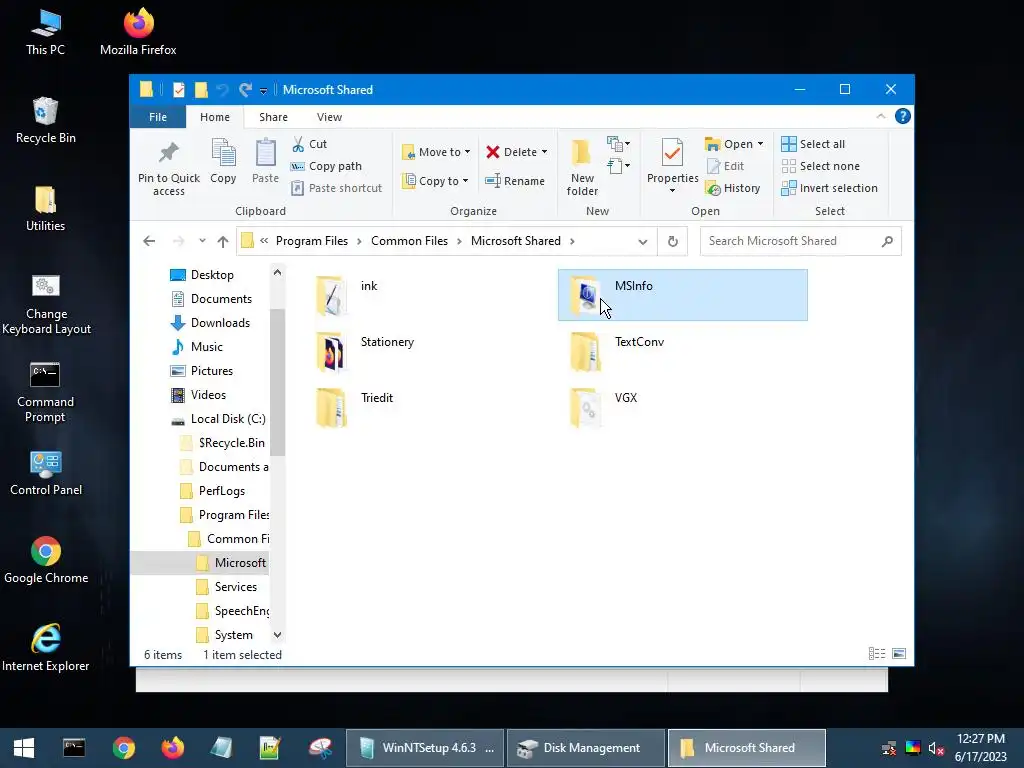Switch to the View ribbon tab

(329, 117)
